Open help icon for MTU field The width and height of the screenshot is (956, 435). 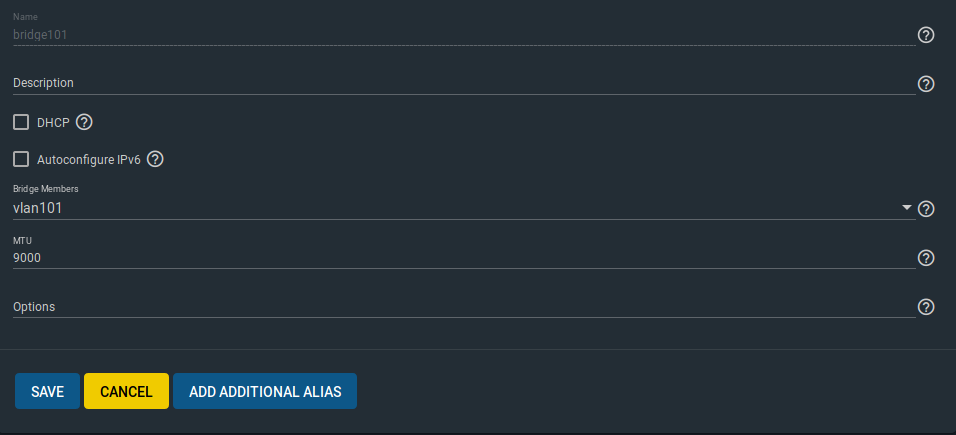click(926, 258)
